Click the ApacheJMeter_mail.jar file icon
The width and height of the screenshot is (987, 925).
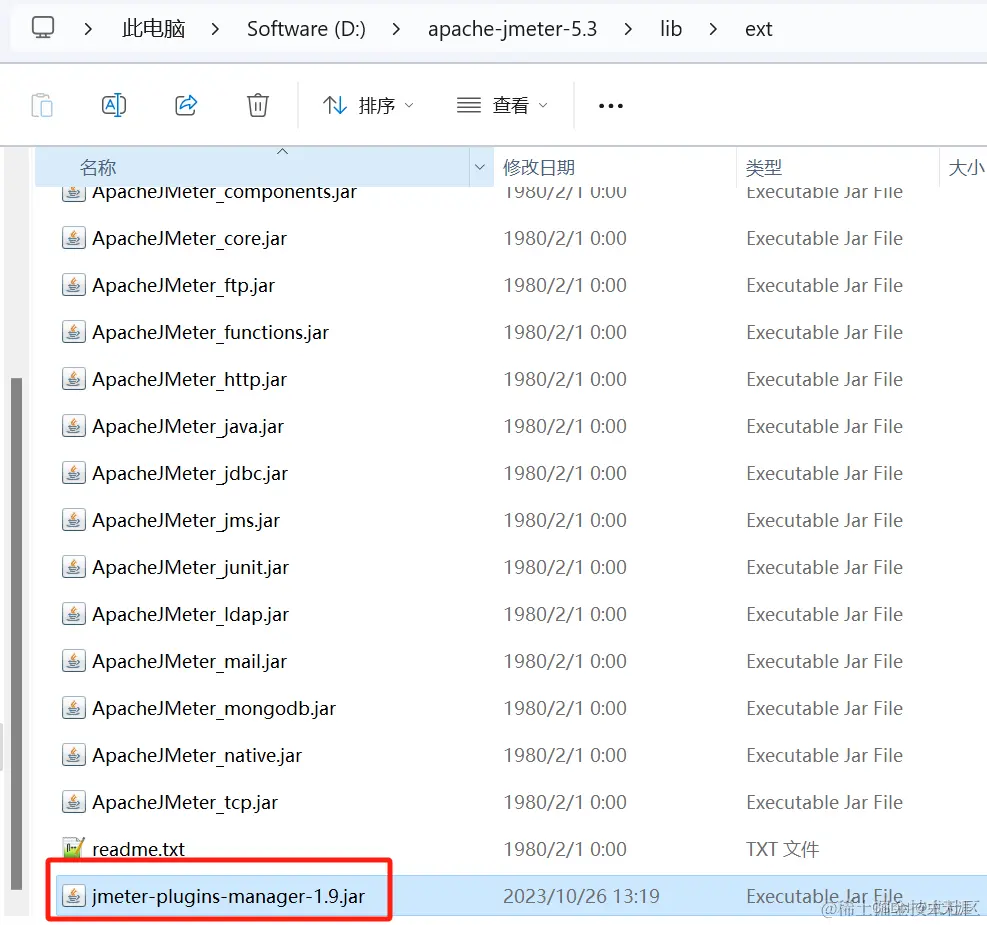pos(74,661)
